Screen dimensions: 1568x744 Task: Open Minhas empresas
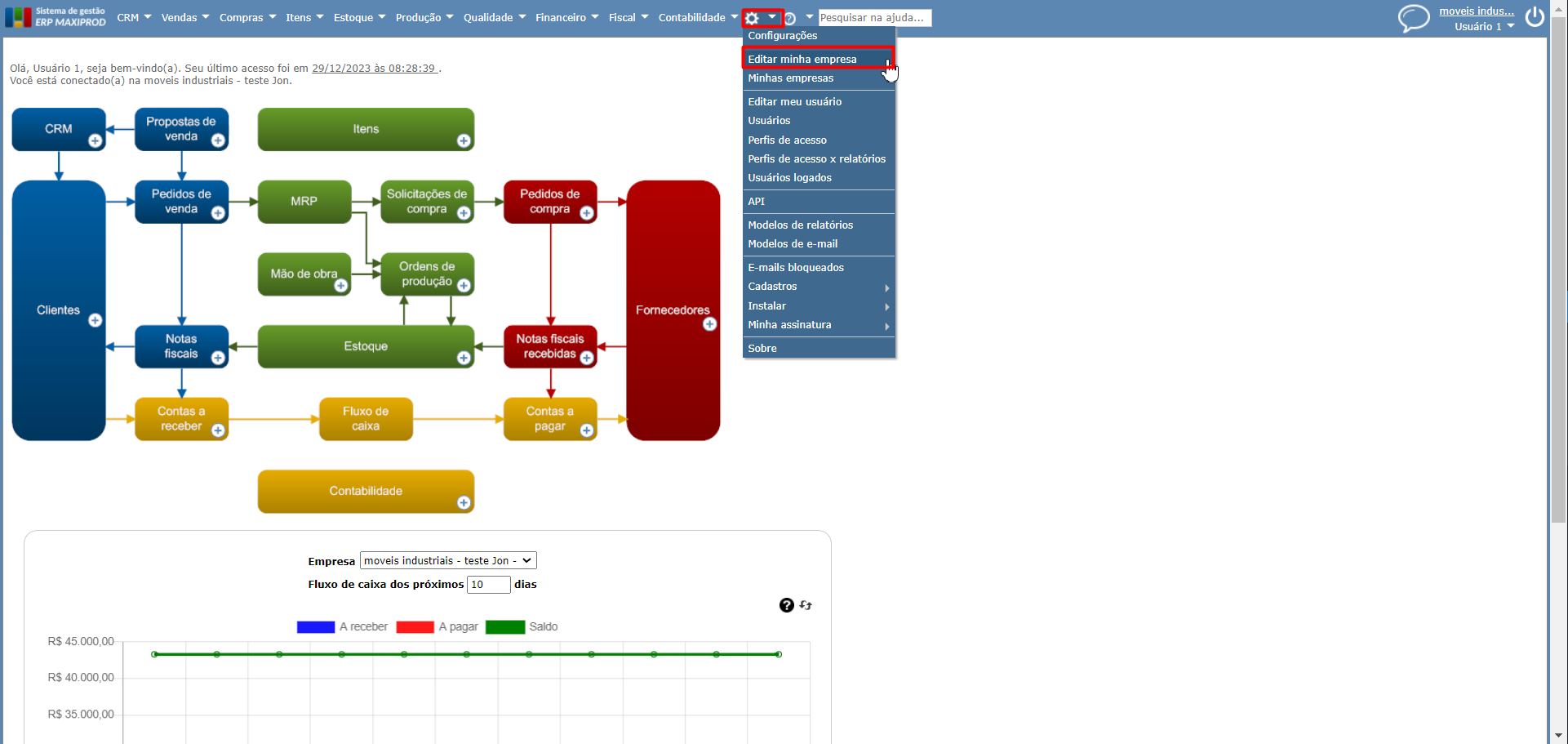(819, 78)
